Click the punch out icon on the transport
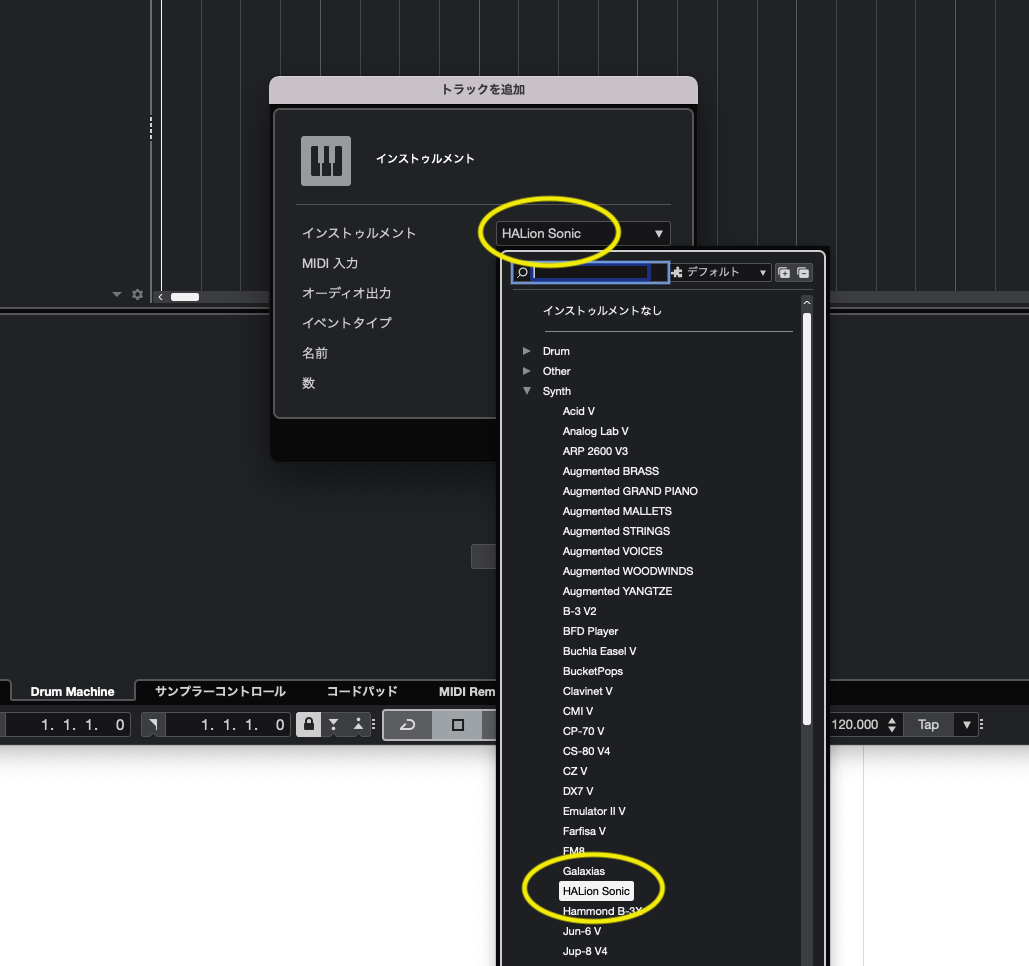 click(358, 724)
